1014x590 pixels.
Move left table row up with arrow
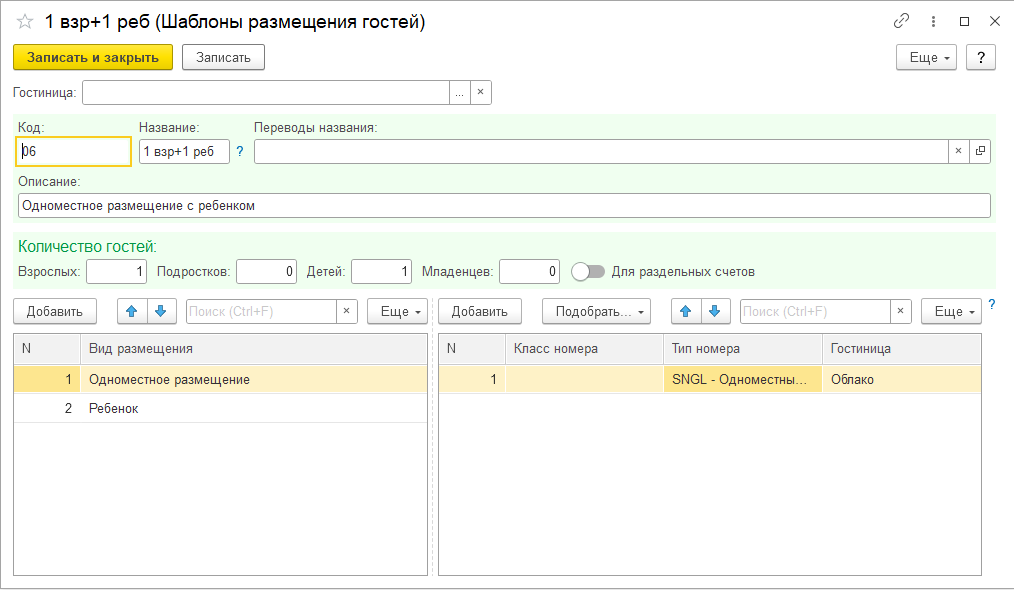tap(132, 311)
